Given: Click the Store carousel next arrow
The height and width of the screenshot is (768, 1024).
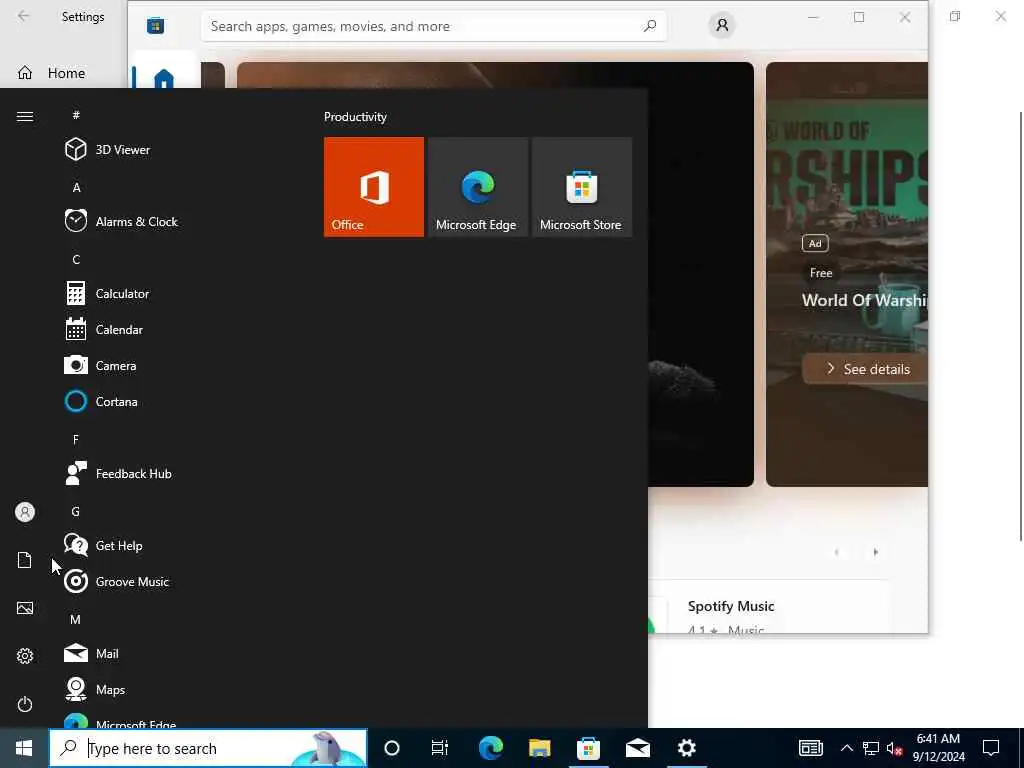Looking at the screenshot, I should [876, 552].
